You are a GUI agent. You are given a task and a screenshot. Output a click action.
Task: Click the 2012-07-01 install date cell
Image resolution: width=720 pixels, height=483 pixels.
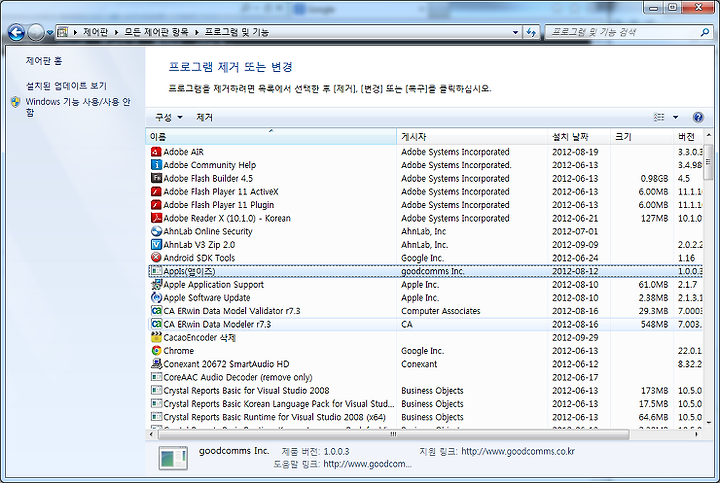(575, 231)
